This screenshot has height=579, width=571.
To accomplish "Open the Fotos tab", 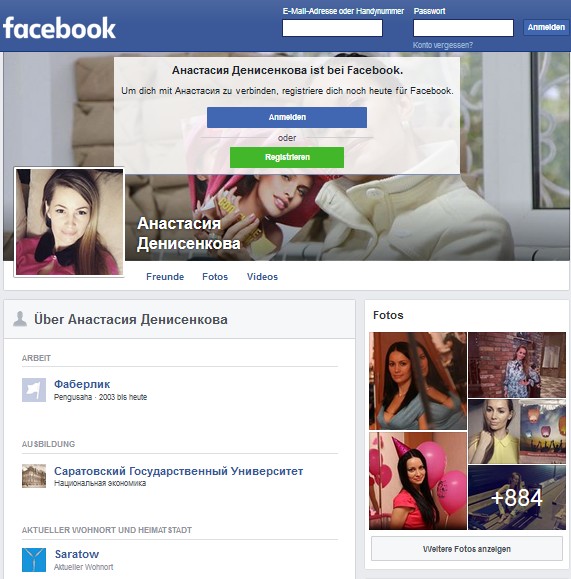I will point(215,277).
